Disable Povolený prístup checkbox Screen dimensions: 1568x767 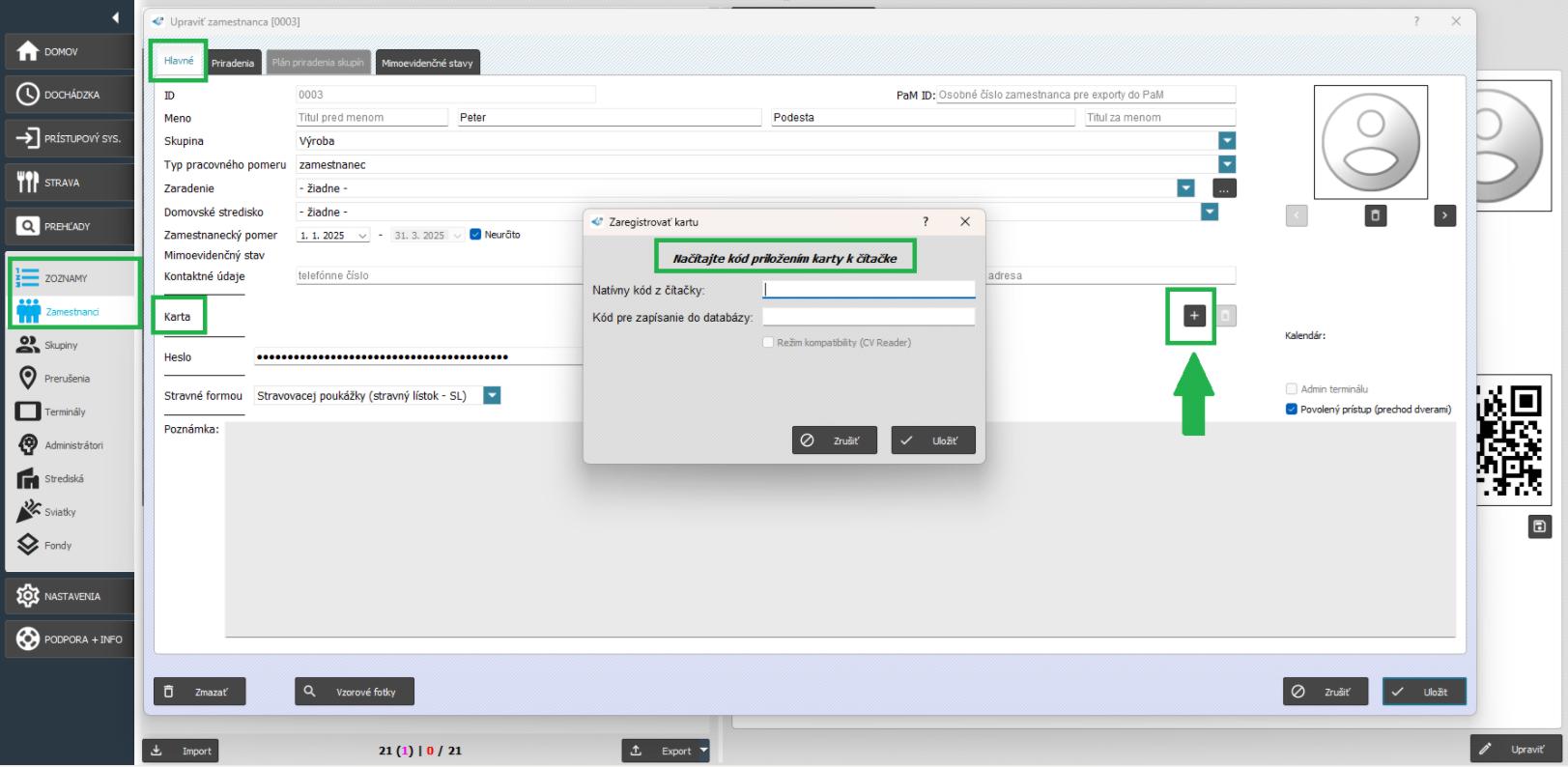click(1291, 409)
